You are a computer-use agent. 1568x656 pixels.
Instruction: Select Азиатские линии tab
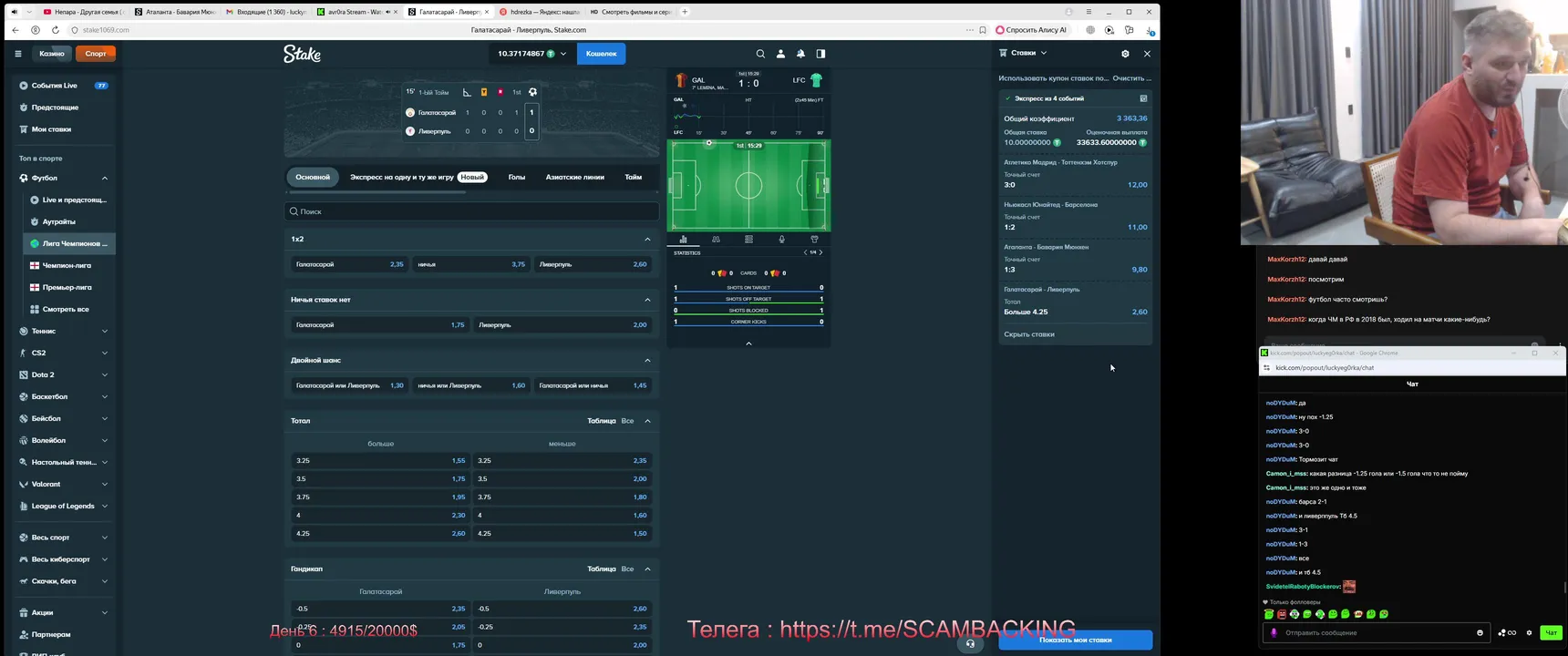tap(575, 177)
